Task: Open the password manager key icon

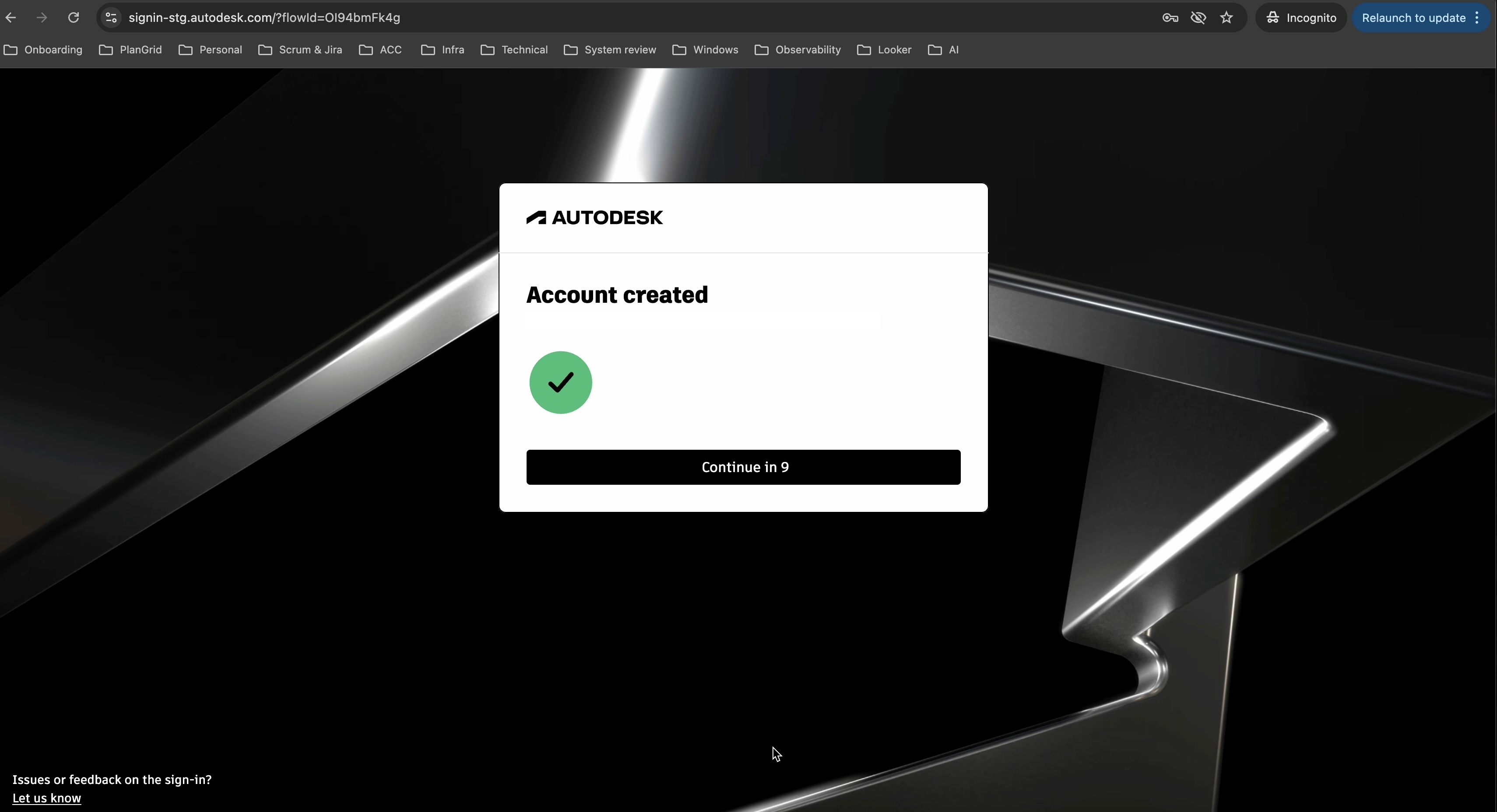Action: pos(1170,18)
